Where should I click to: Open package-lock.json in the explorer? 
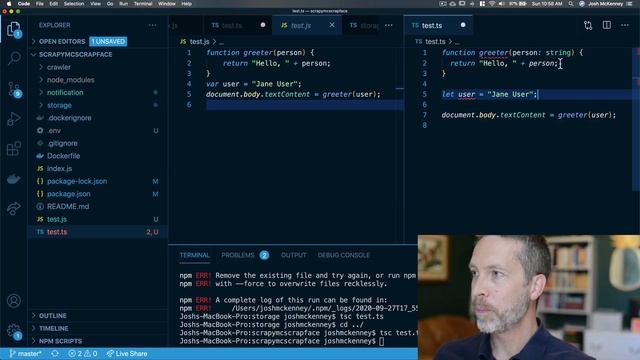click(77, 181)
